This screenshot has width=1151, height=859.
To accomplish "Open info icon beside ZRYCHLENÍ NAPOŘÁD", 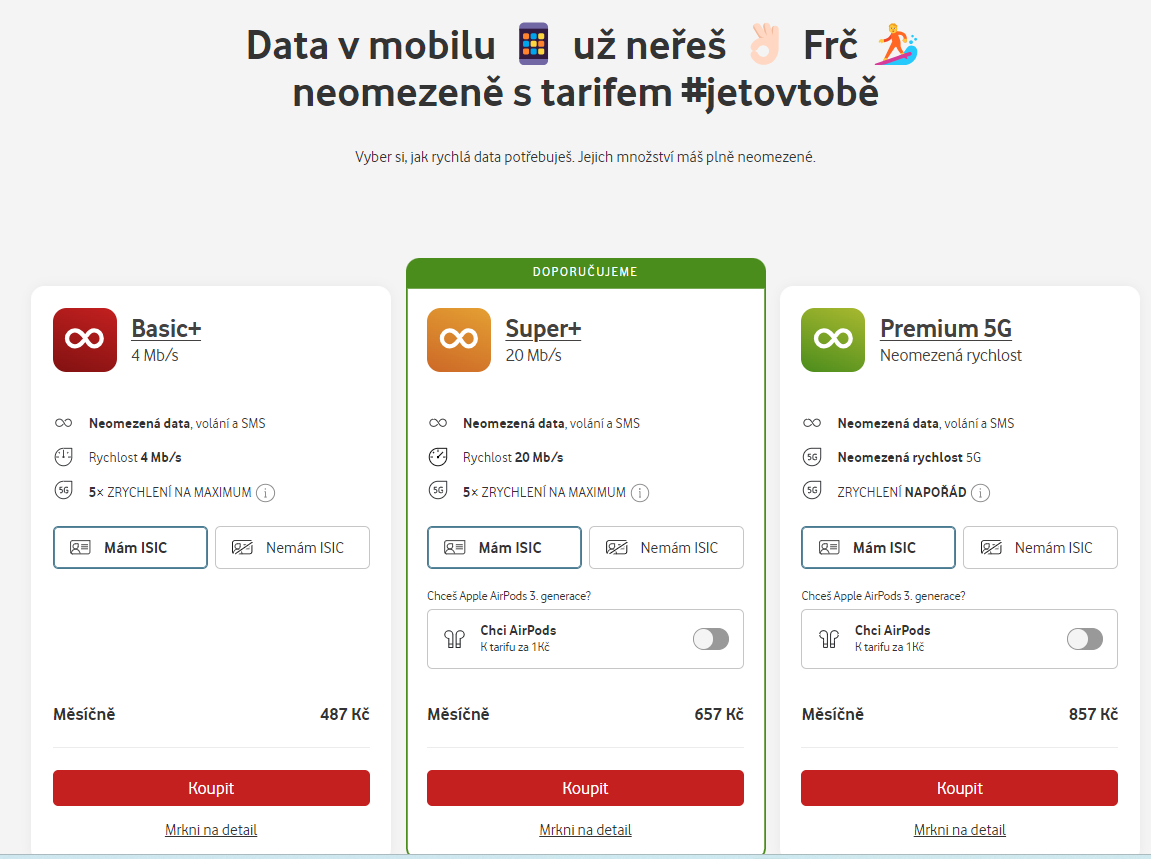I will (x=980, y=493).
